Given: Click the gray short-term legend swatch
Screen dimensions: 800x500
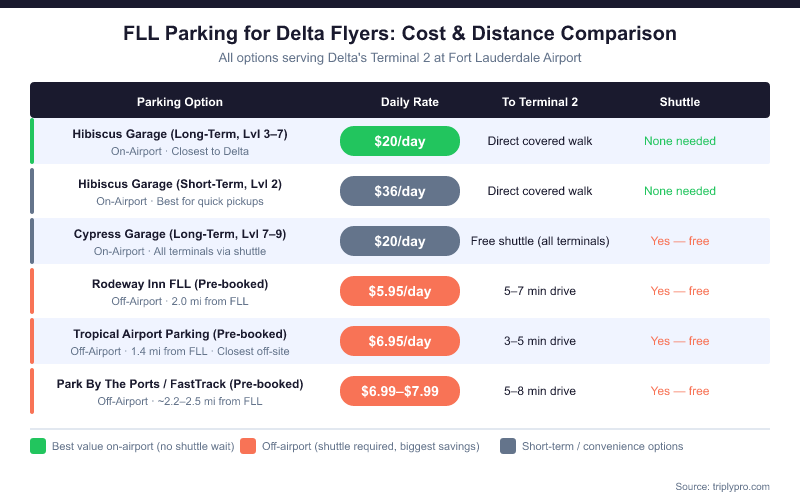Looking at the screenshot, I should (507, 446).
